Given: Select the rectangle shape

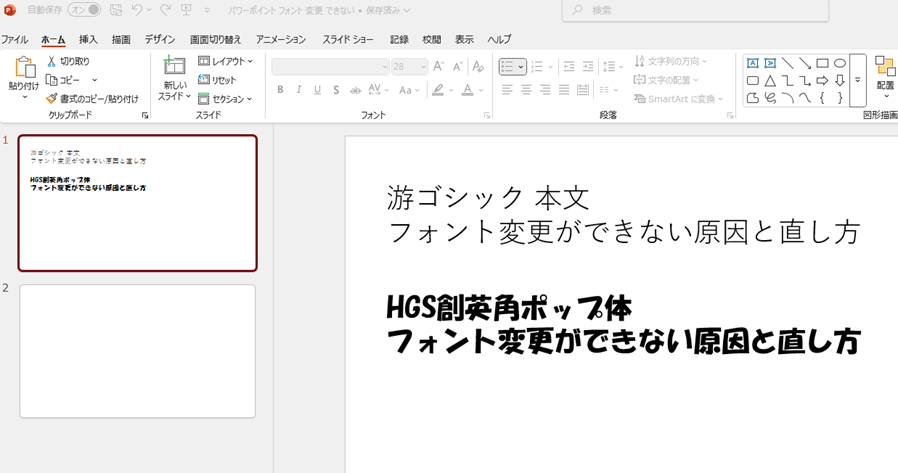Looking at the screenshot, I should point(822,63).
